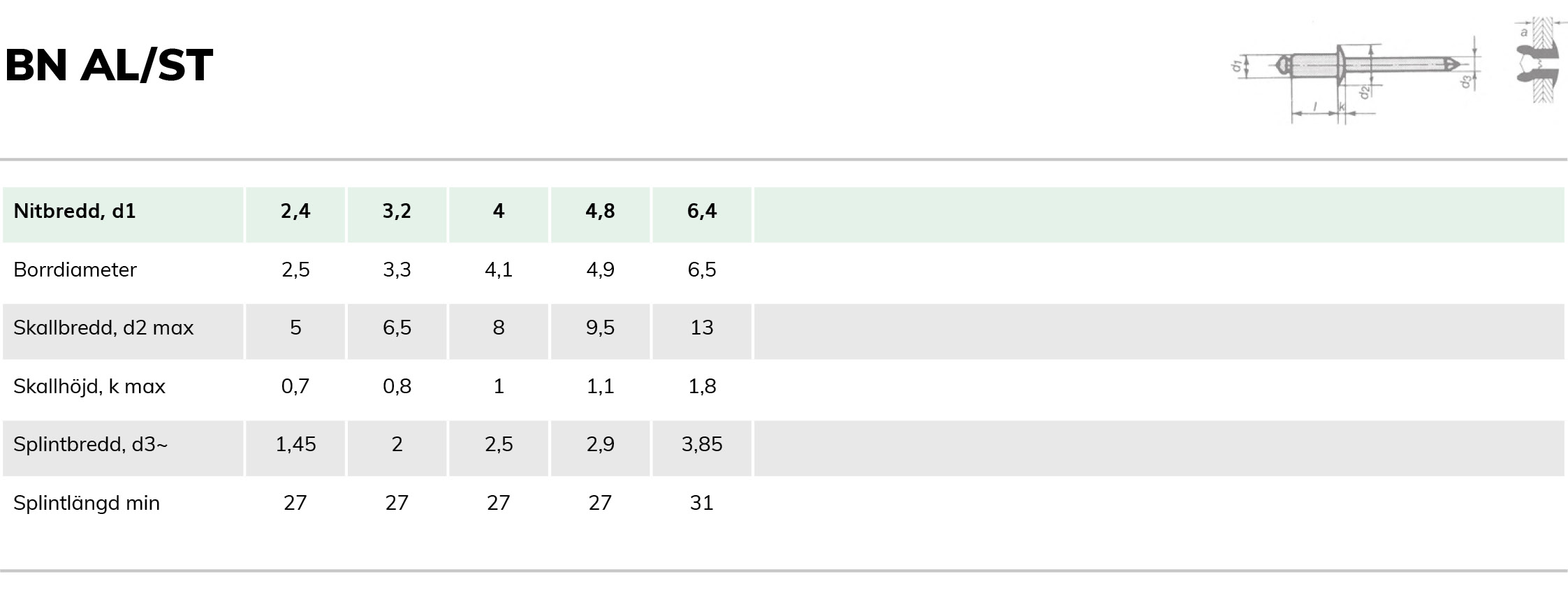Click the Skallbredd value 13
This screenshot has width=1568, height=602.
tap(702, 328)
